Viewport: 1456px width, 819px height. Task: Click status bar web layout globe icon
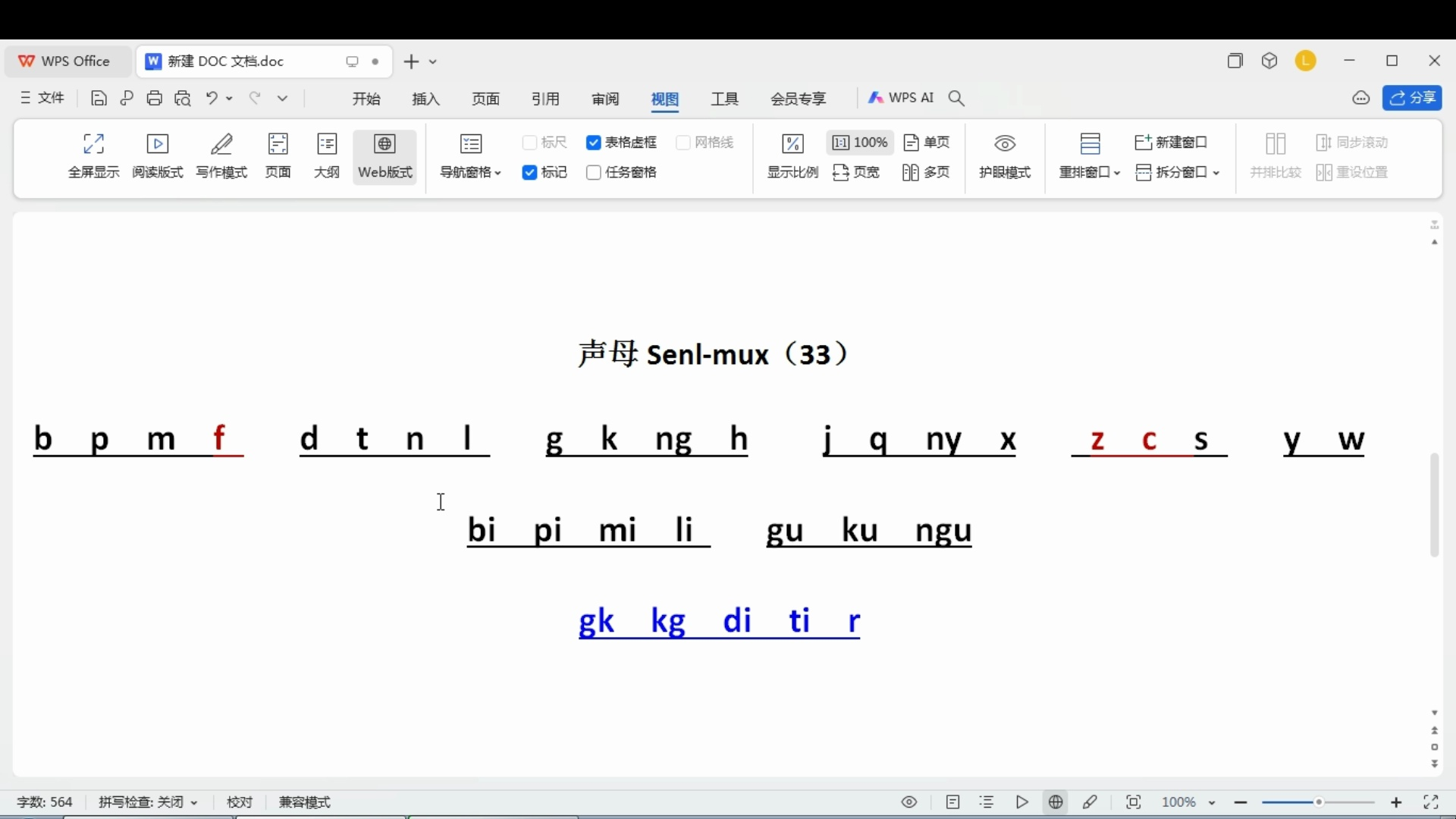click(1056, 802)
